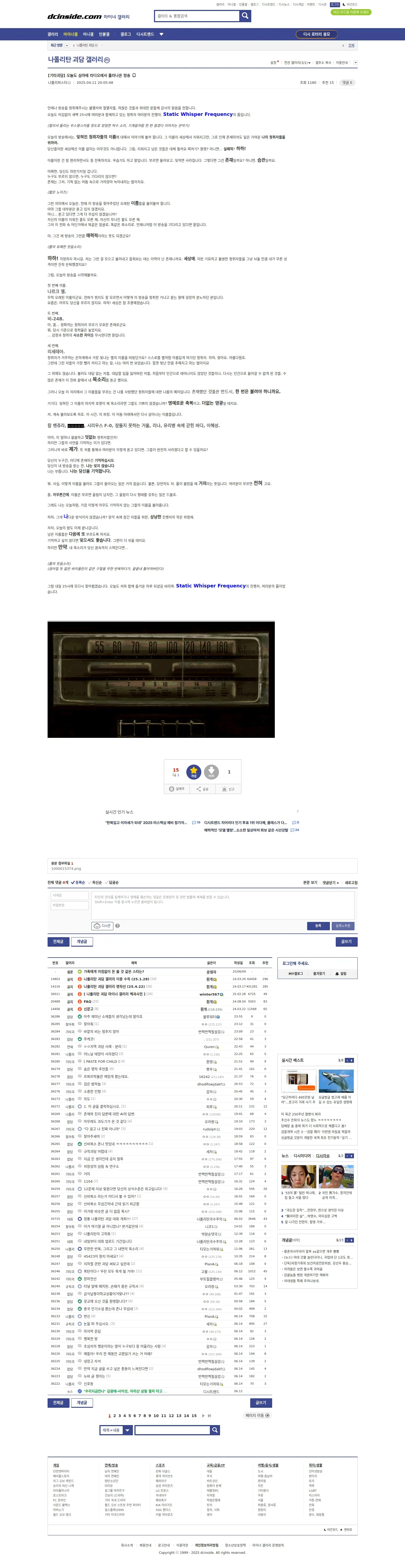Click the 등록+추천 button
405x1568 pixels.
point(343,926)
